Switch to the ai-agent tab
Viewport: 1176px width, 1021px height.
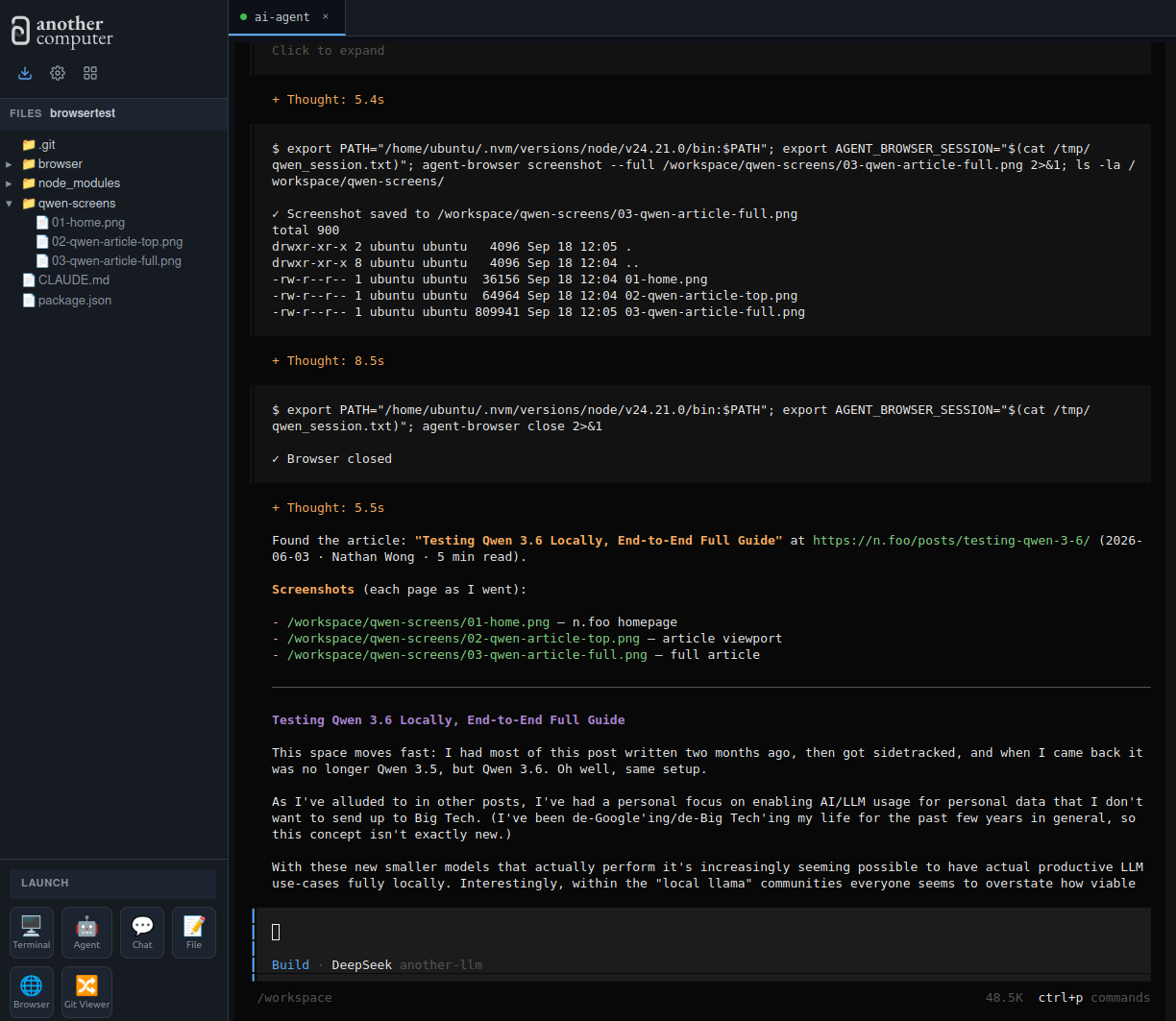point(281,17)
